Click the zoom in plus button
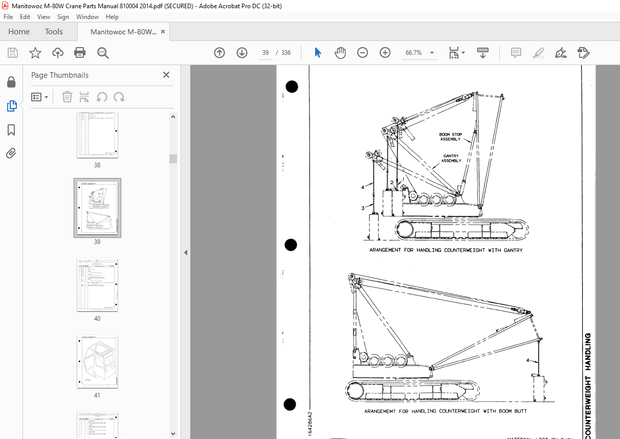 click(385, 52)
